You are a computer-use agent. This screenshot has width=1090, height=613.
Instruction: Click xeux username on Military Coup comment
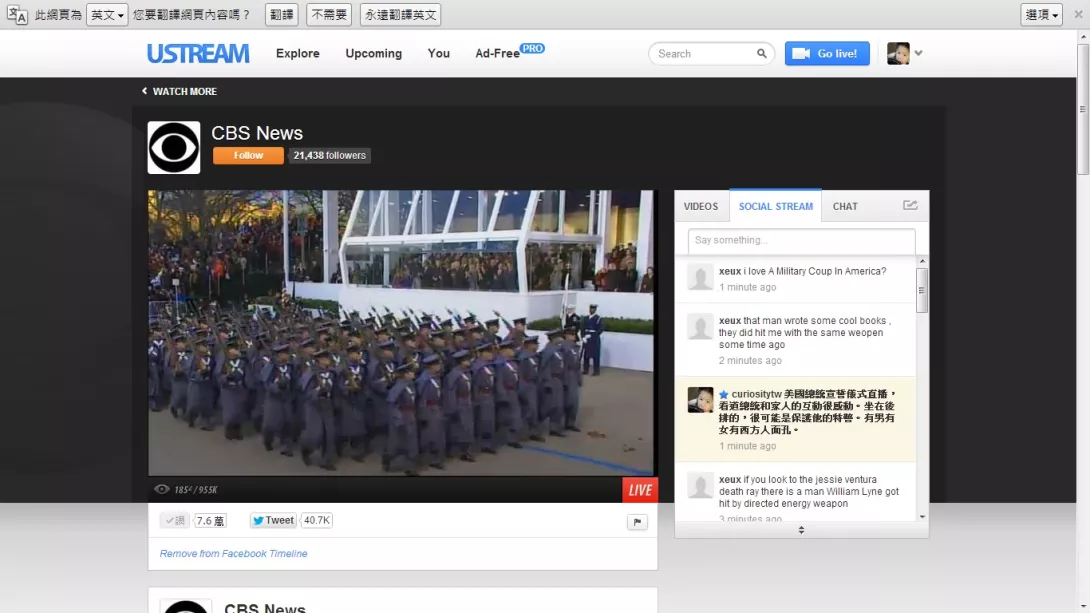730,271
